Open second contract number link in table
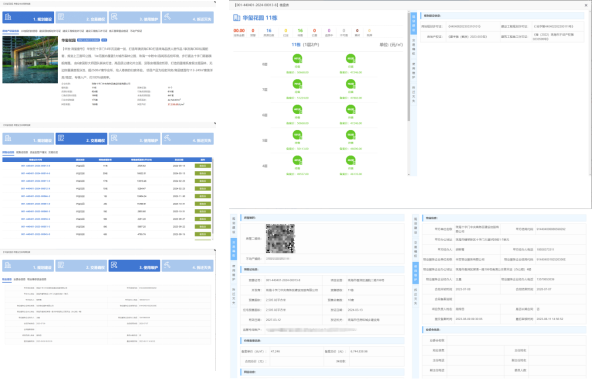 click(35, 173)
